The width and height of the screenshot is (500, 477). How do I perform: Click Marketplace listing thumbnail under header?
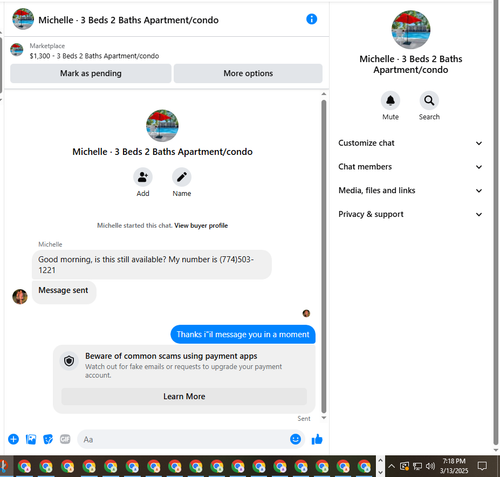tap(17, 50)
